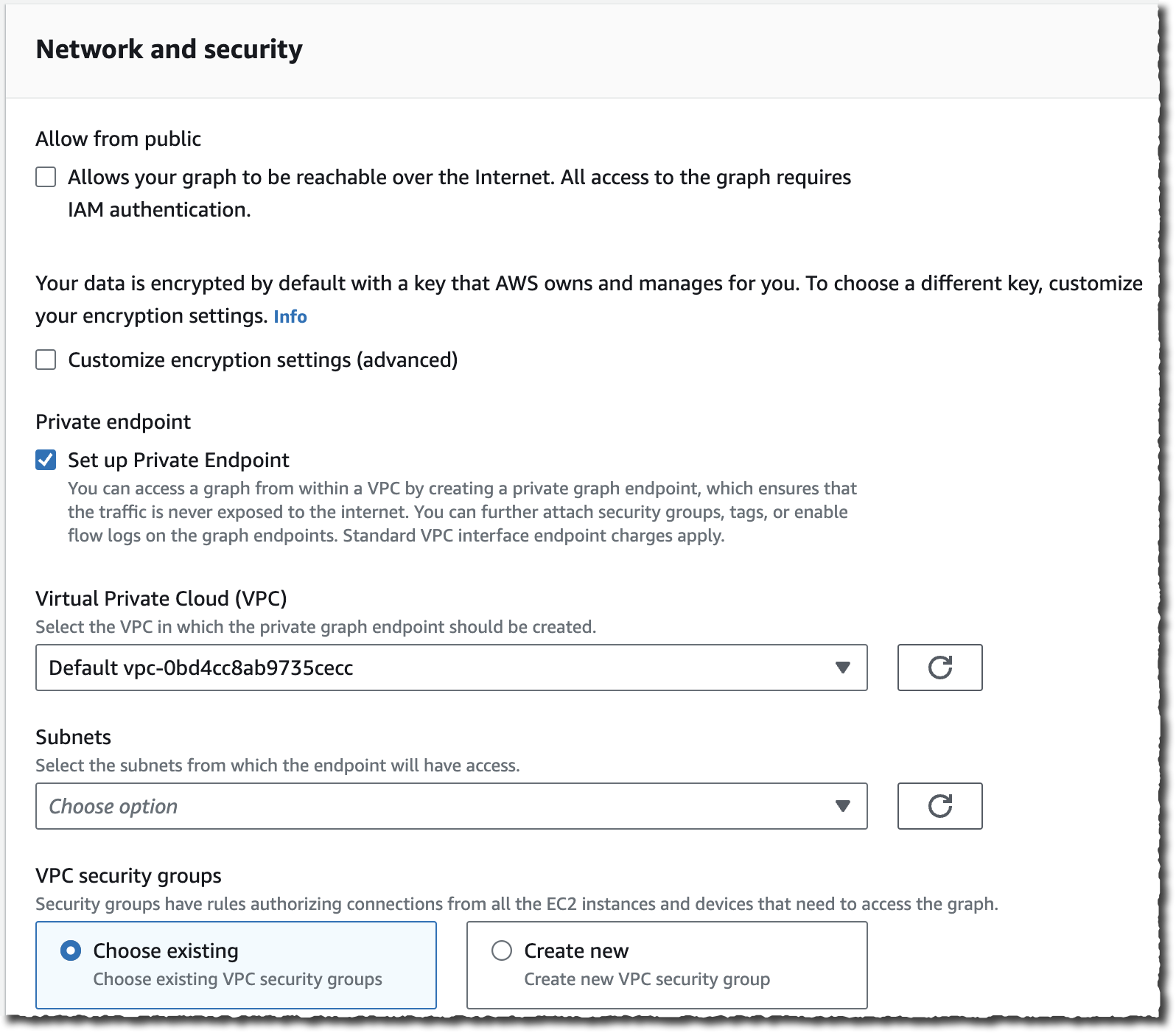Image resolution: width=1176 pixels, height=1033 pixels.
Task: Select the Choose existing radio option
Action: point(71,950)
